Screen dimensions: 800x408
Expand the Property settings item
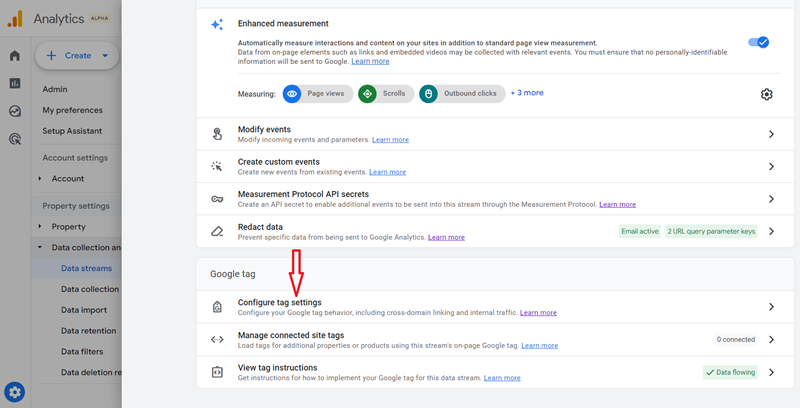click(41, 227)
